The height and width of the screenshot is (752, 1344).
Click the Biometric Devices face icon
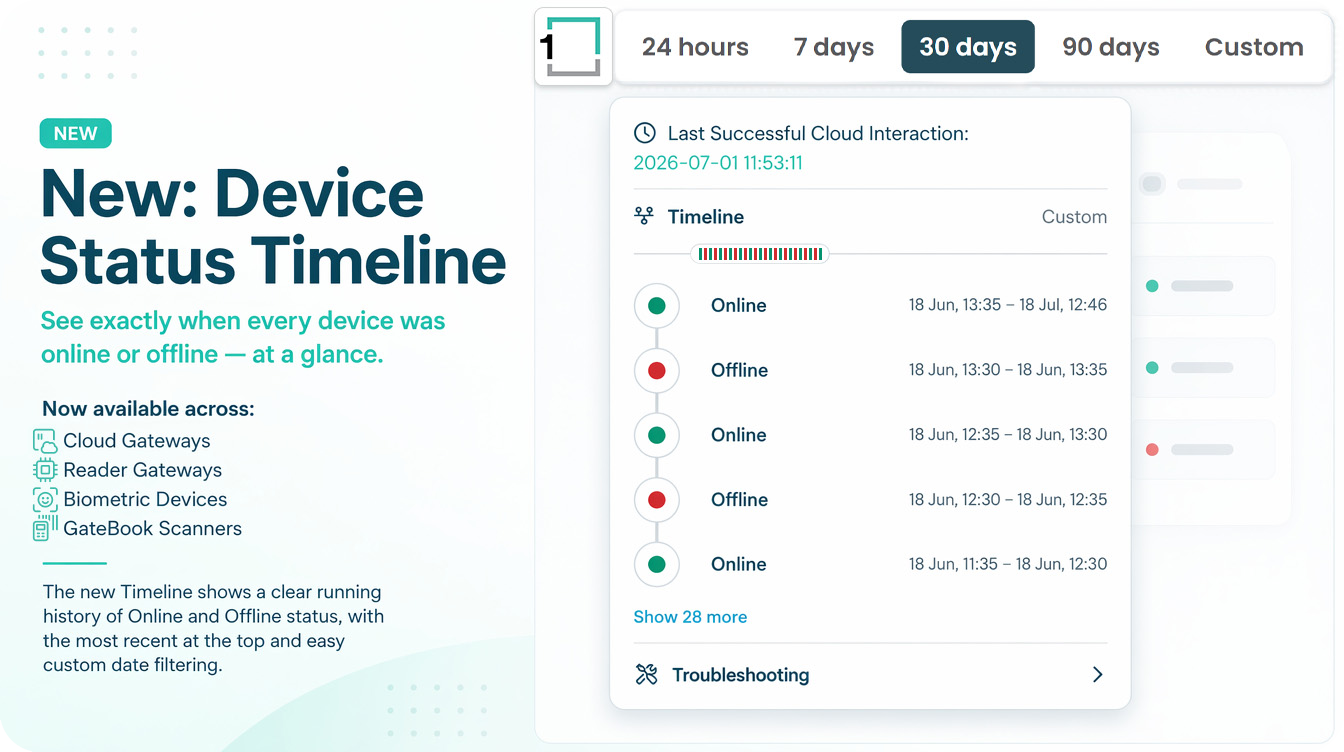tap(45, 499)
